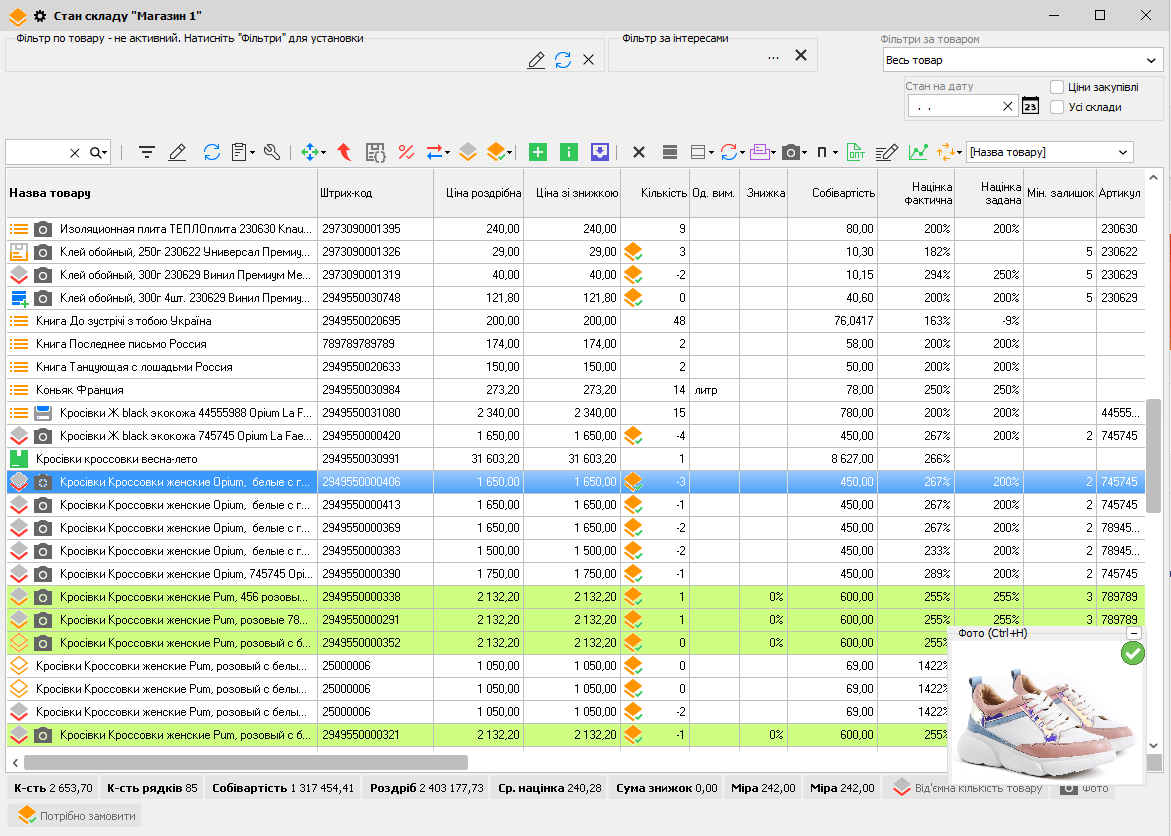Click the green info icon in toolbar

pyautogui.click(x=569, y=152)
